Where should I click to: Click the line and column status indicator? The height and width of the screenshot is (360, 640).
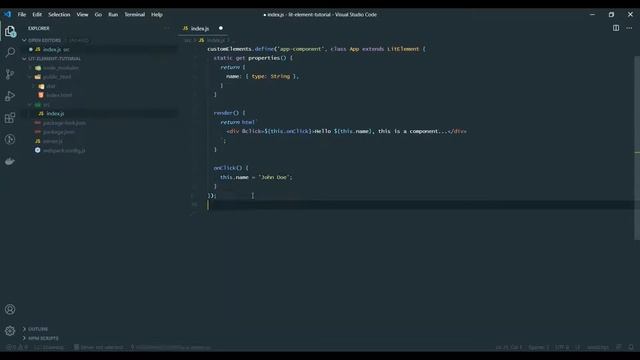[509, 347]
